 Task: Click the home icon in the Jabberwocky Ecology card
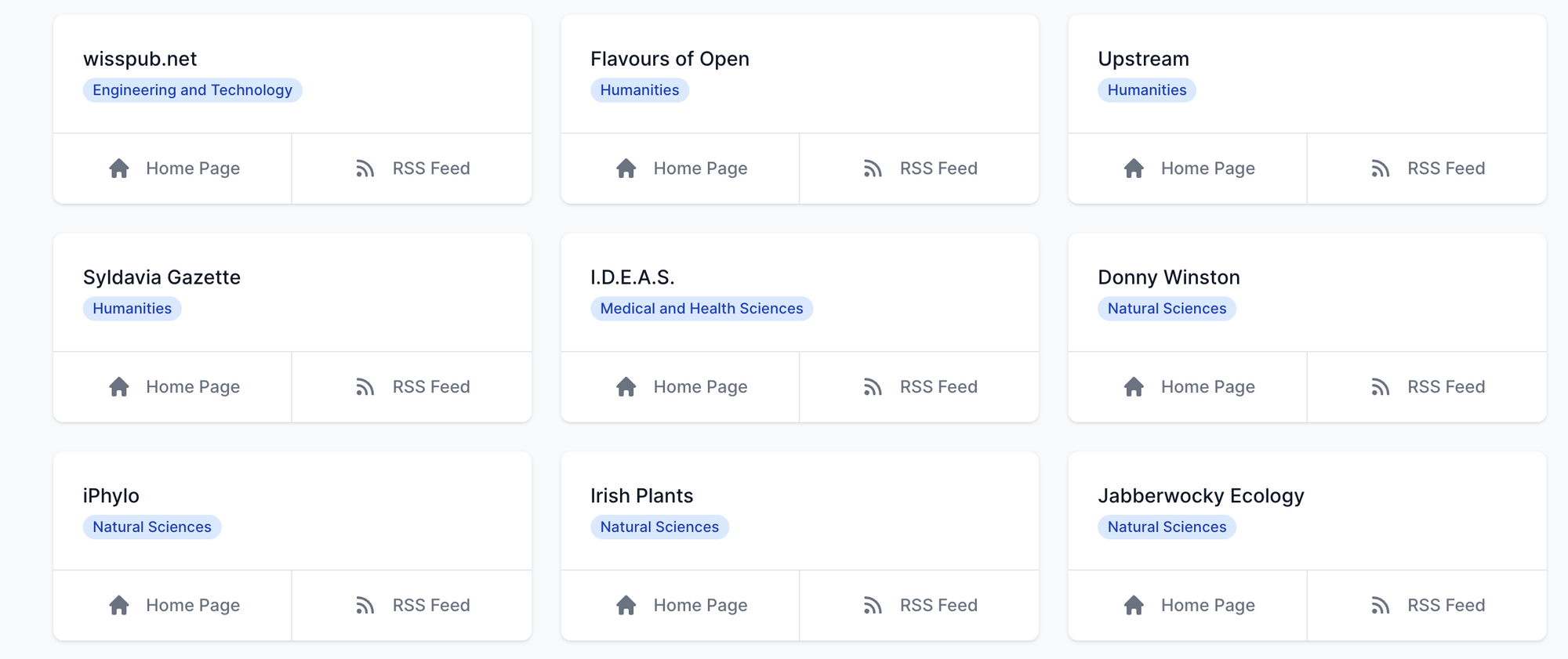click(1134, 606)
